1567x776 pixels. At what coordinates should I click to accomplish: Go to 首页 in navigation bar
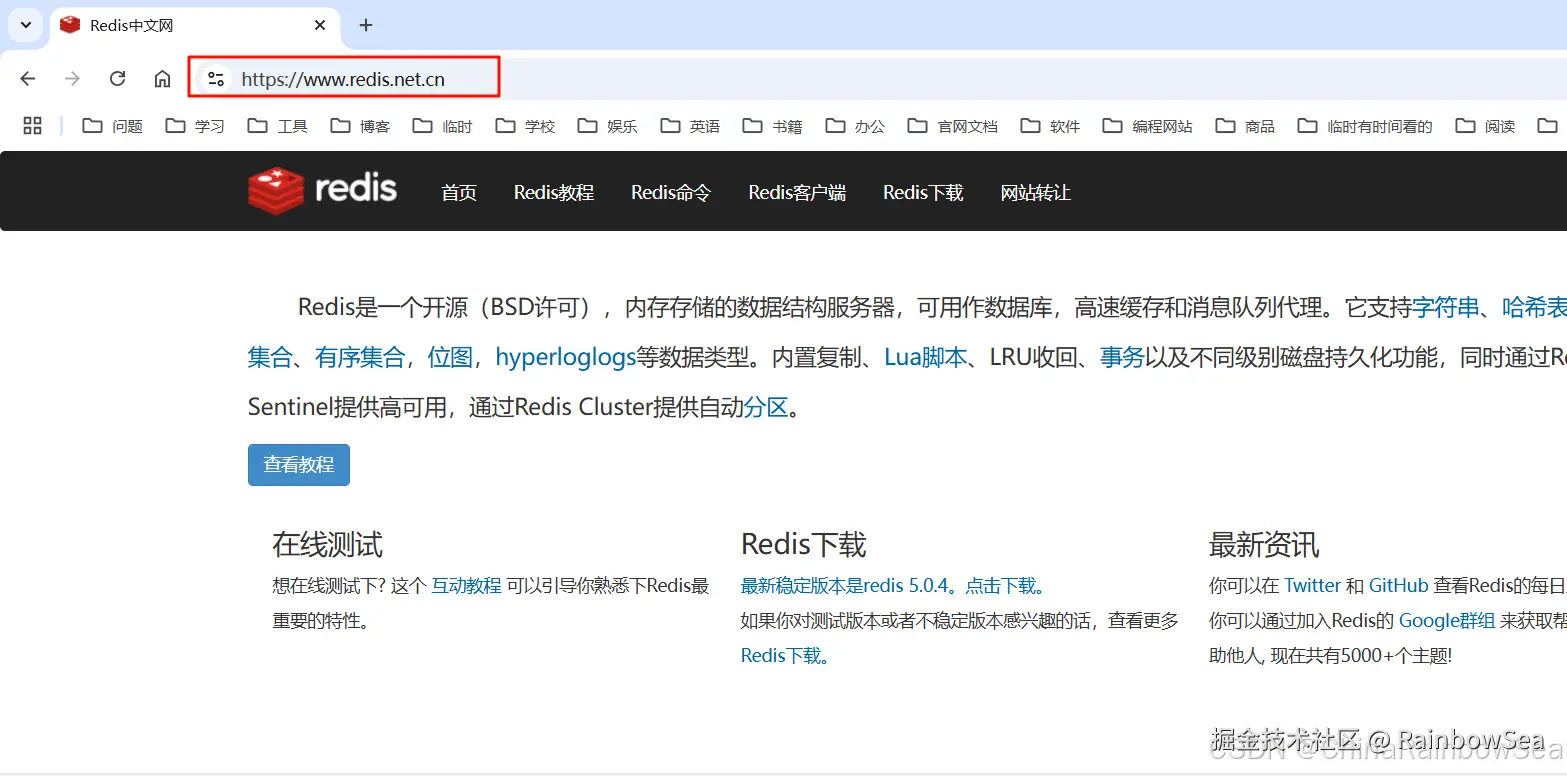click(x=459, y=193)
